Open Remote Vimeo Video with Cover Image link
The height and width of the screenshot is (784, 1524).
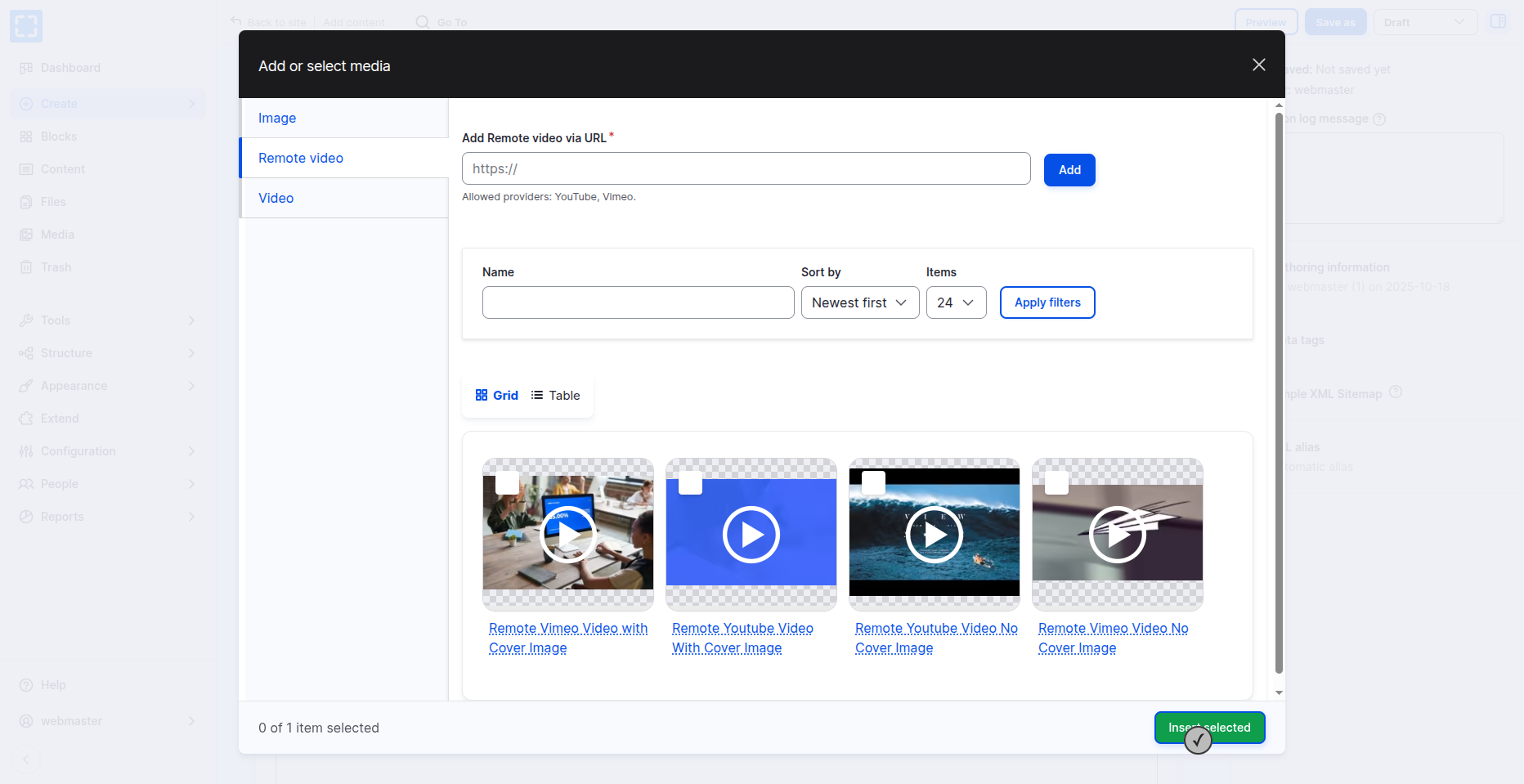pos(568,638)
